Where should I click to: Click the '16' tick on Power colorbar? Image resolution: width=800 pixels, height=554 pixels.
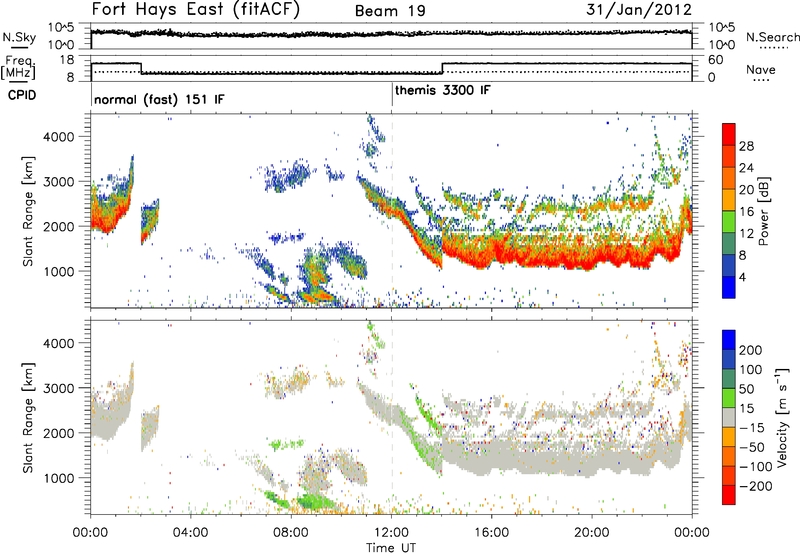(x=746, y=212)
